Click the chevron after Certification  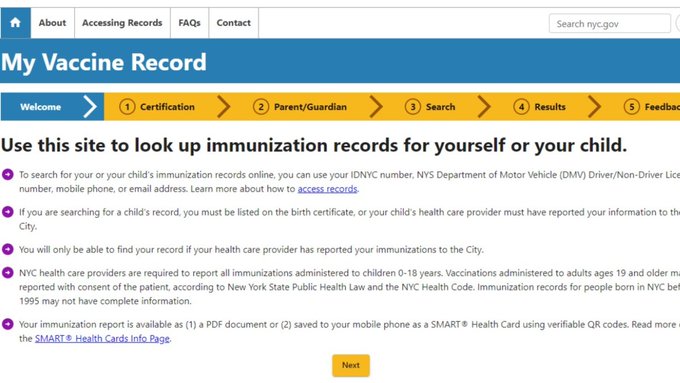[x=224, y=107]
